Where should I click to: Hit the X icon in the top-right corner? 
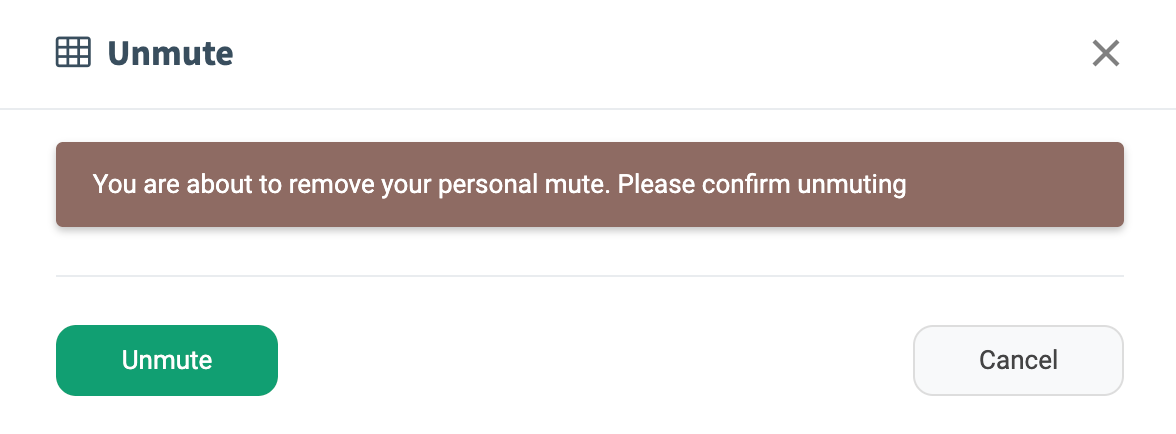pos(1105,53)
